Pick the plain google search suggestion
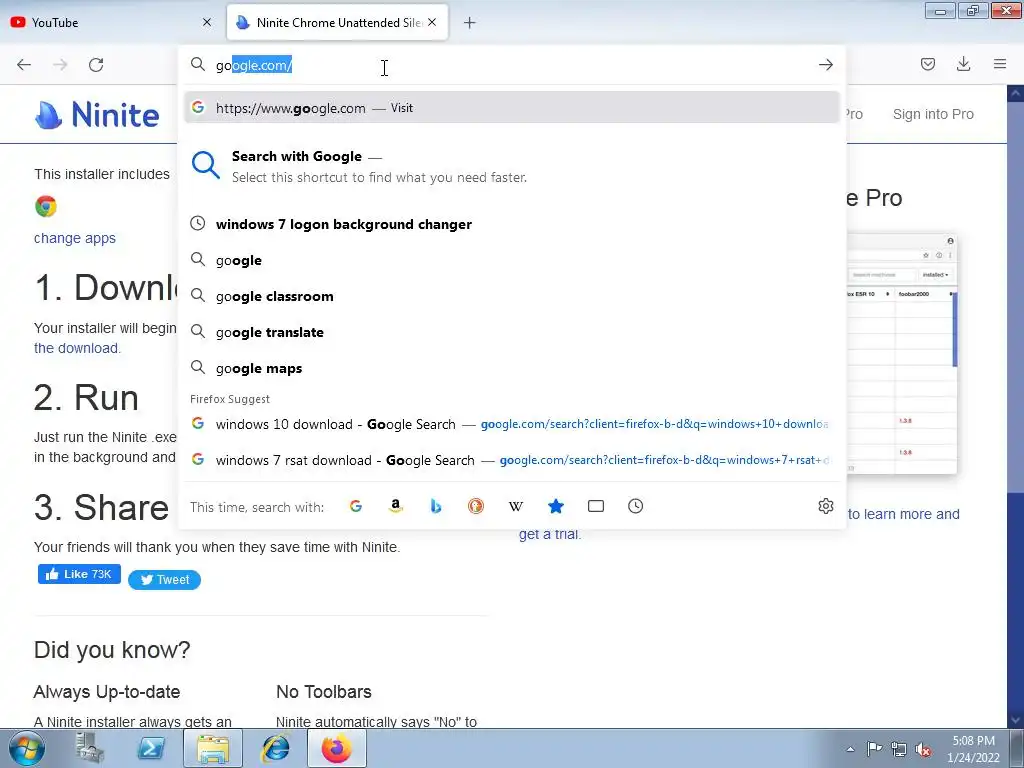 click(x=511, y=260)
